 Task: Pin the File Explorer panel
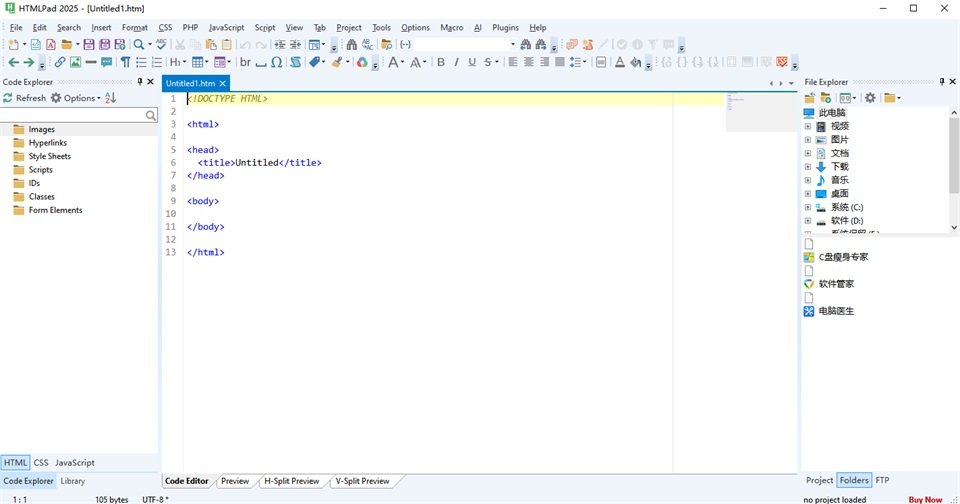pyautogui.click(x=942, y=81)
